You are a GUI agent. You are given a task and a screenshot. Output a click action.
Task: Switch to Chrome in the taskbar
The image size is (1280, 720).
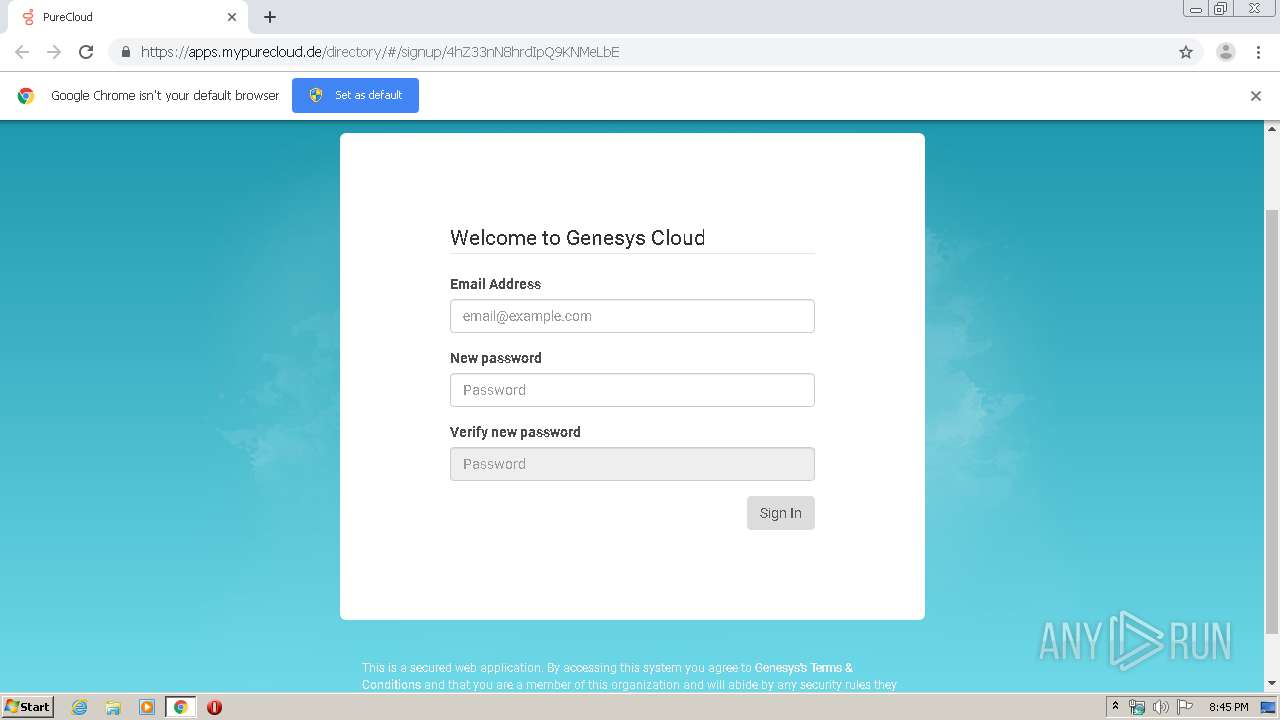point(180,707)
